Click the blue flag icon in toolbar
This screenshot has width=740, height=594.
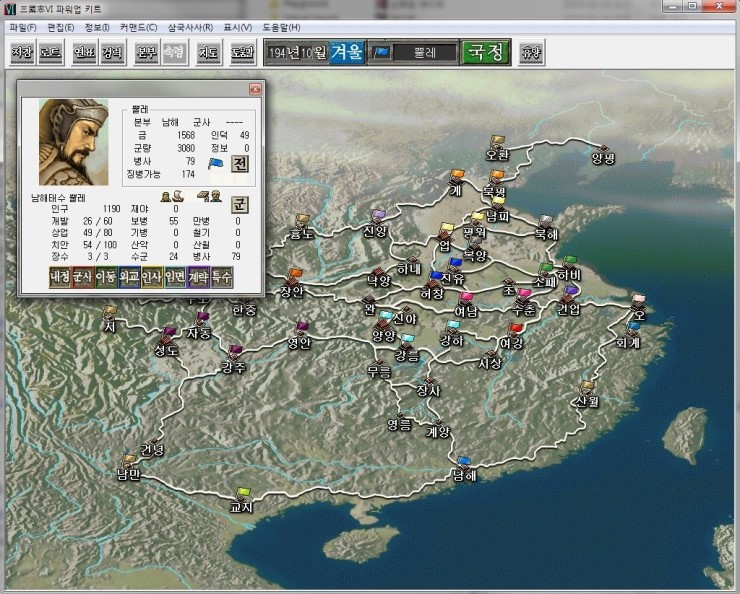[381, 52]
